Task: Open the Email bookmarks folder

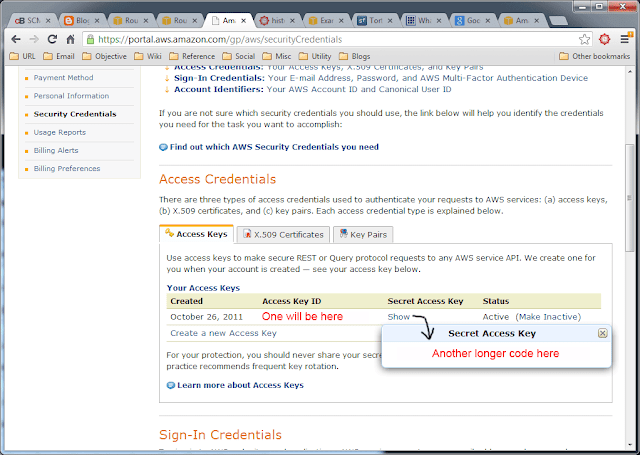Action: coord(59,56)
